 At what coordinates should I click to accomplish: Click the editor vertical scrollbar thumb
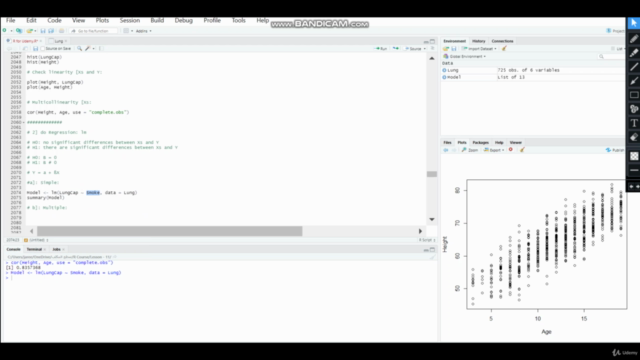pyautogui.click(x=432, y=174)
